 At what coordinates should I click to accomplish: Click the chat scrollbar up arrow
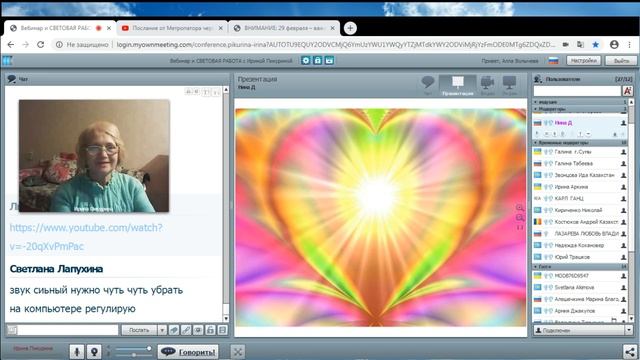point(226,89)
